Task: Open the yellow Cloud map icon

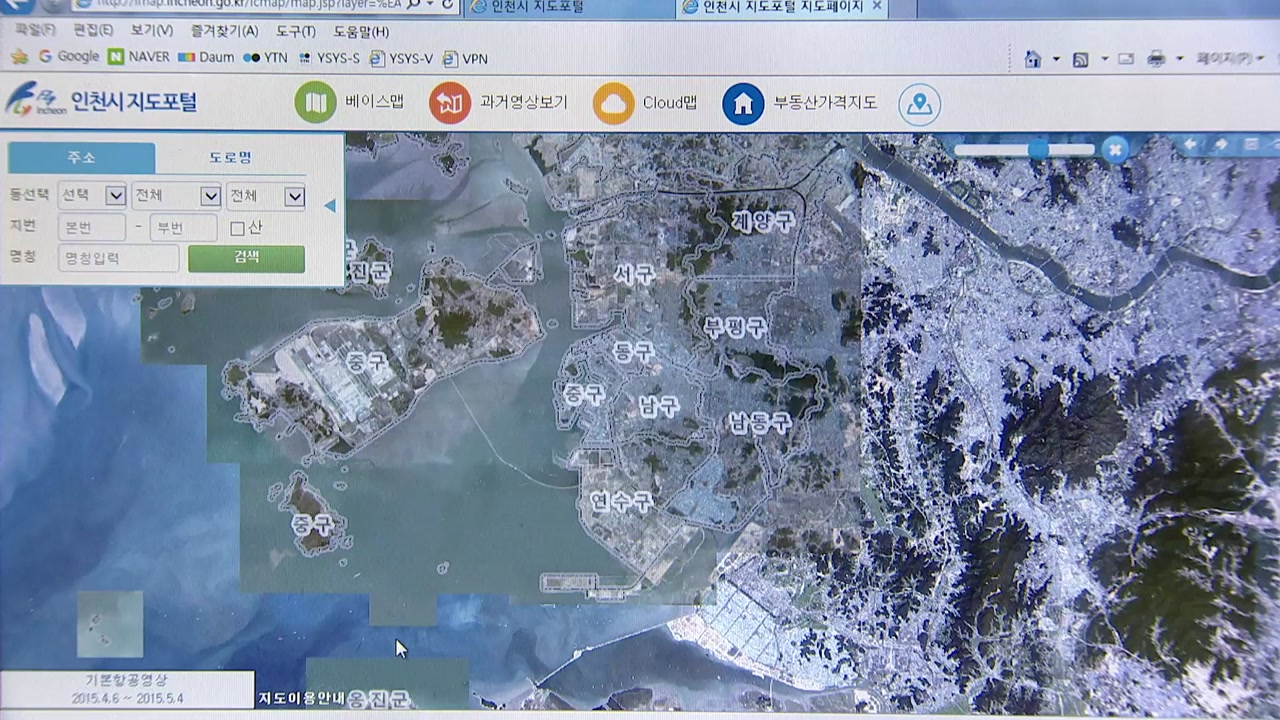Action: [x=614, y=103]
